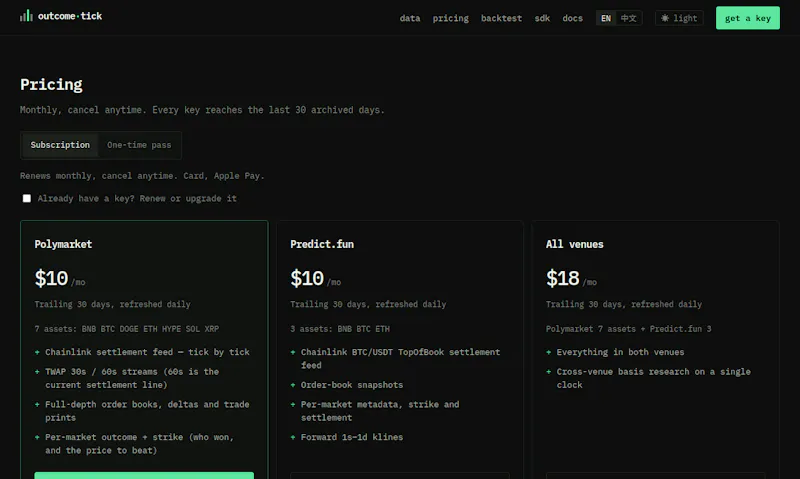
Task: Click the Pricing heading
Action: (51, 84)
